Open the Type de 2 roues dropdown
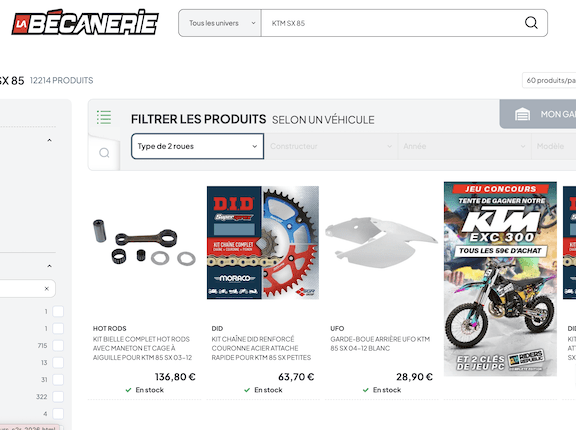The image size is (576, 430). [x=197, y=146]
